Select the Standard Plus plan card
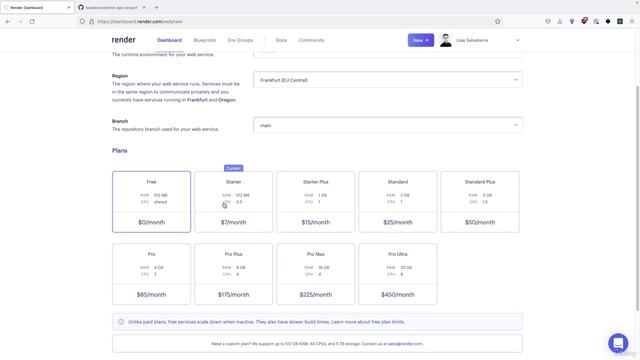Viewport: 640px width, 360px height. coord(480,202)
